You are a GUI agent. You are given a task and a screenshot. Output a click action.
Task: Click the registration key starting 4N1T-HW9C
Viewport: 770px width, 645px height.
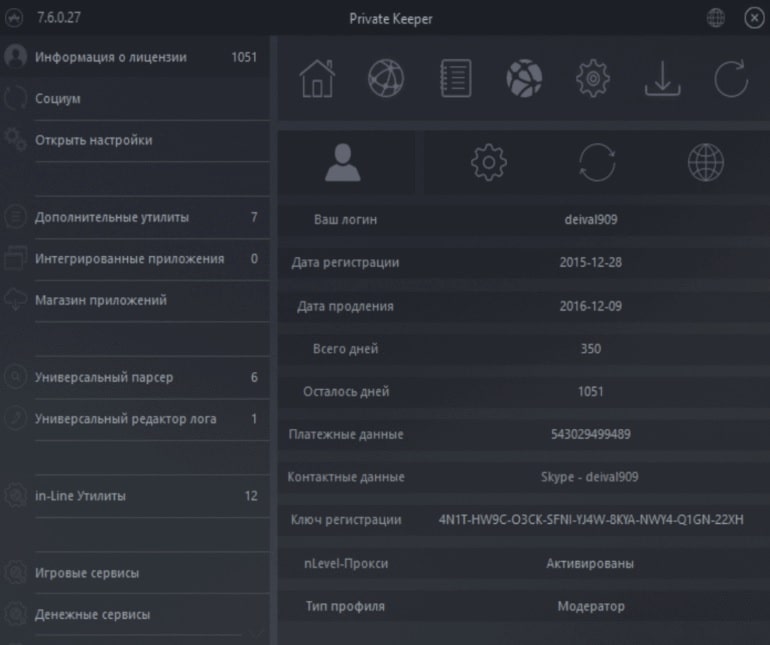[591, 520]
